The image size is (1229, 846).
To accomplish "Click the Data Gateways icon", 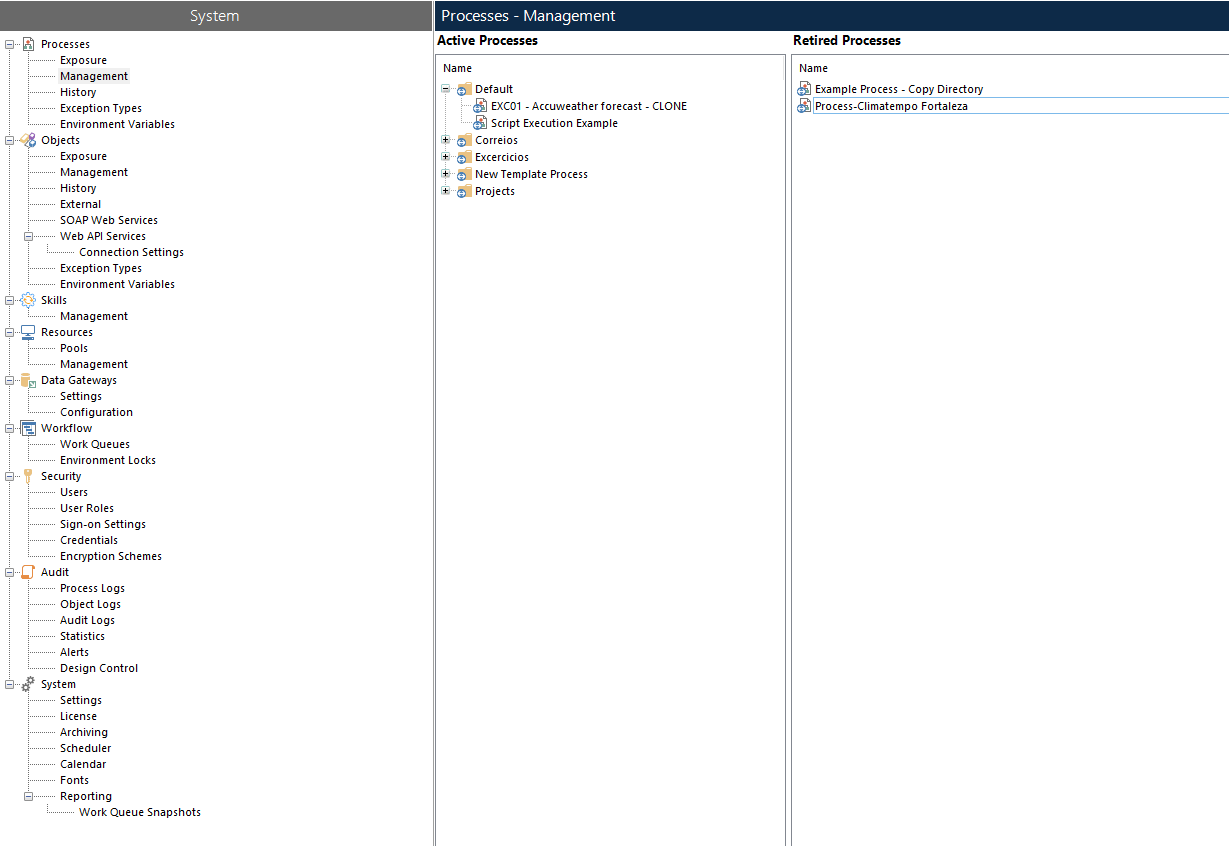I will [x=28, y=380].
